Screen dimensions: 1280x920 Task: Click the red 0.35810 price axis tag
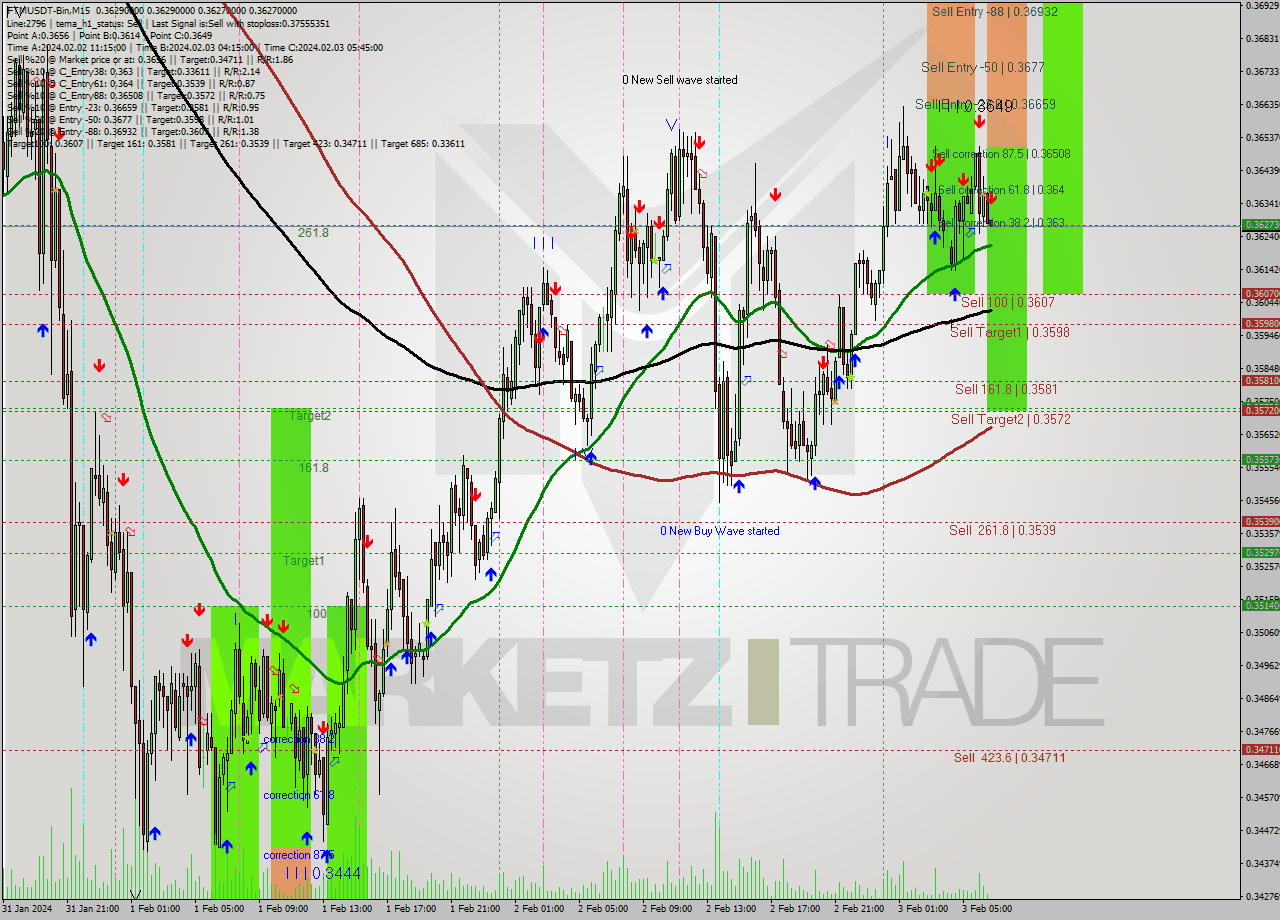click(1260, 380)
